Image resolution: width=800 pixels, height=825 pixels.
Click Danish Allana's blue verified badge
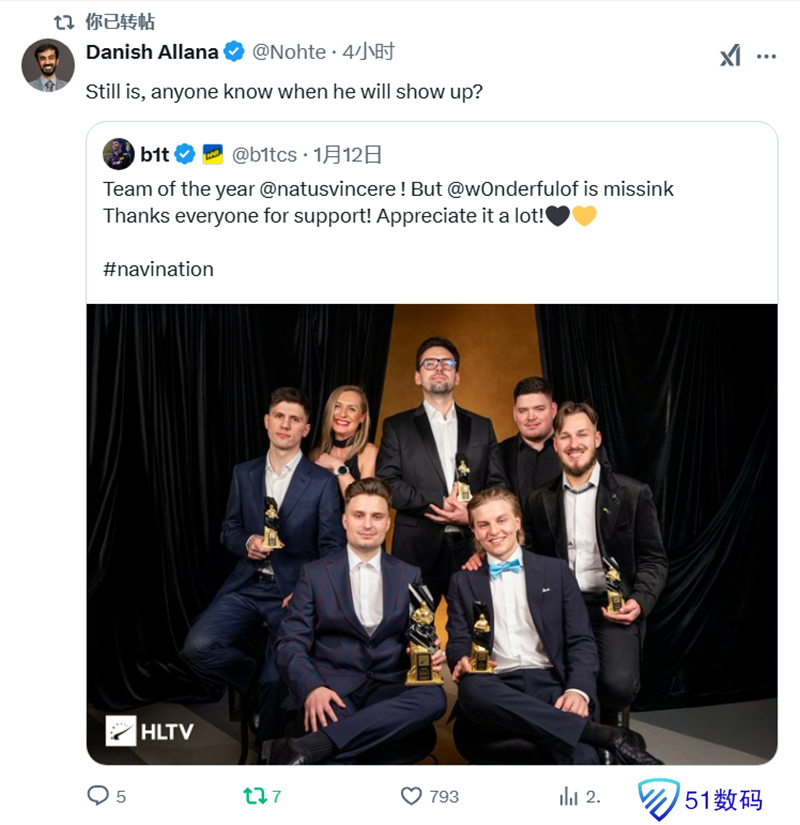coord(234,51)
